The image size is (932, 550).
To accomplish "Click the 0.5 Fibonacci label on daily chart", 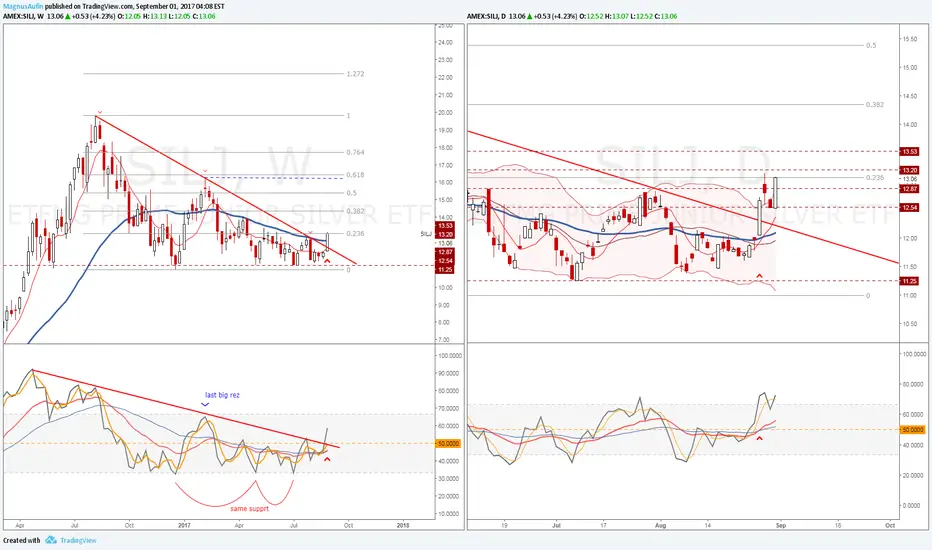I will (x=871, y=45).
